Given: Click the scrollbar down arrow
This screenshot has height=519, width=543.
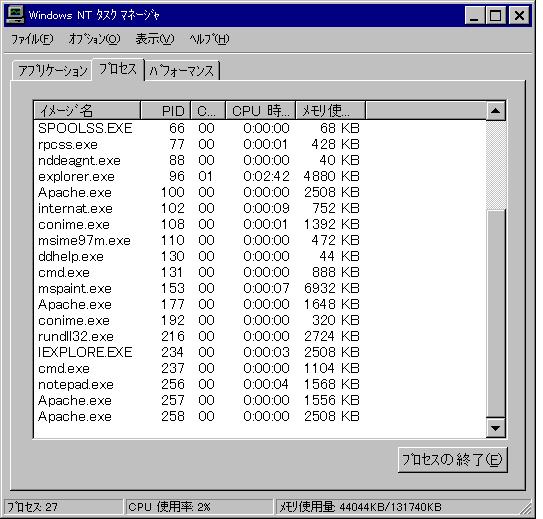Looking at the screenshot, I should click(496, 428).
